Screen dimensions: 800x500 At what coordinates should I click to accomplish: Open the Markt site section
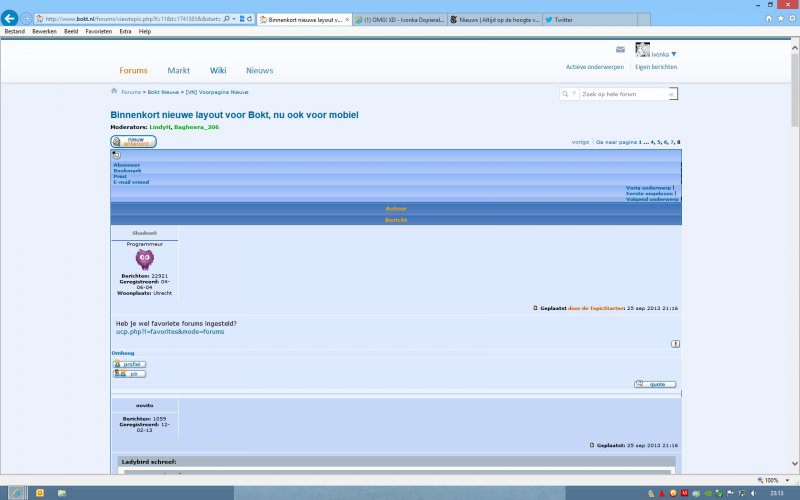[x=179, y=70]
